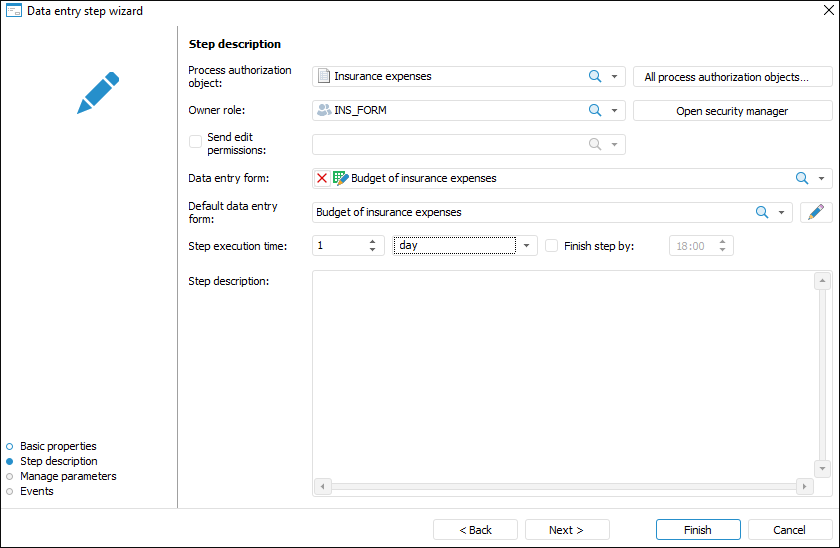Screen dimensions: 840x548
Task: Click the horizontal scrollbar in description box
Action: tap(563, 486)
